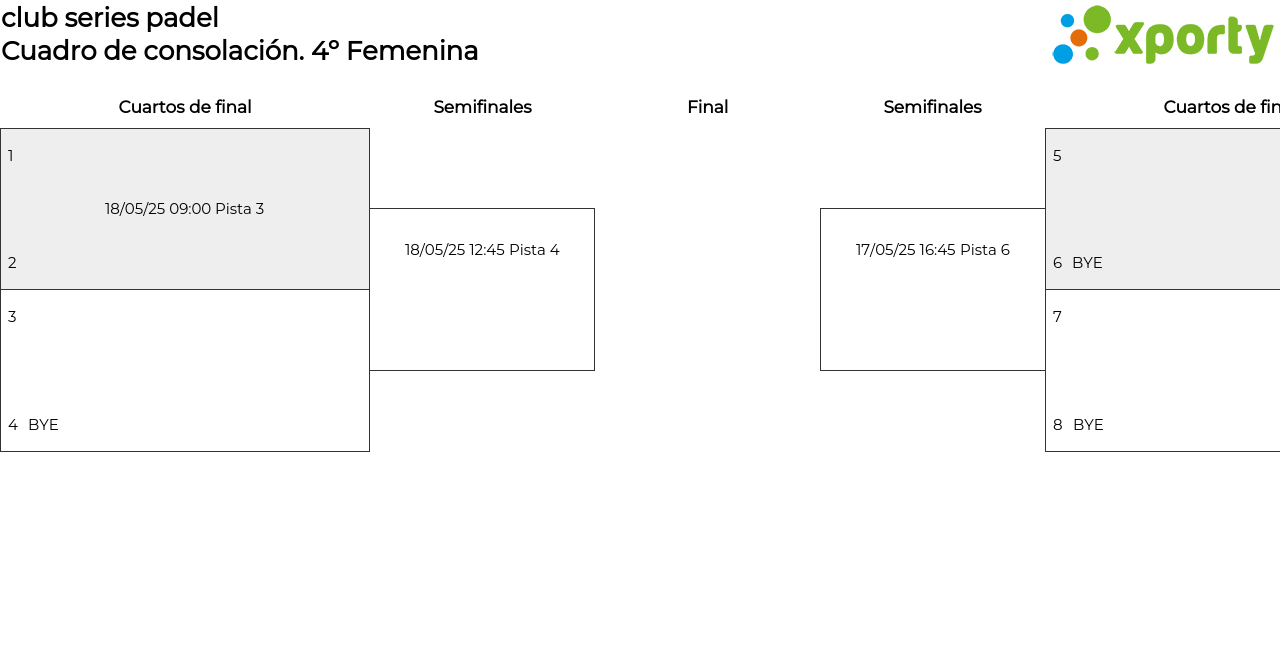The image size is (1280, 664).
Task: Click the left 'Cuartos de final' header
Action: pyautogui.click(x=185, y=107)
